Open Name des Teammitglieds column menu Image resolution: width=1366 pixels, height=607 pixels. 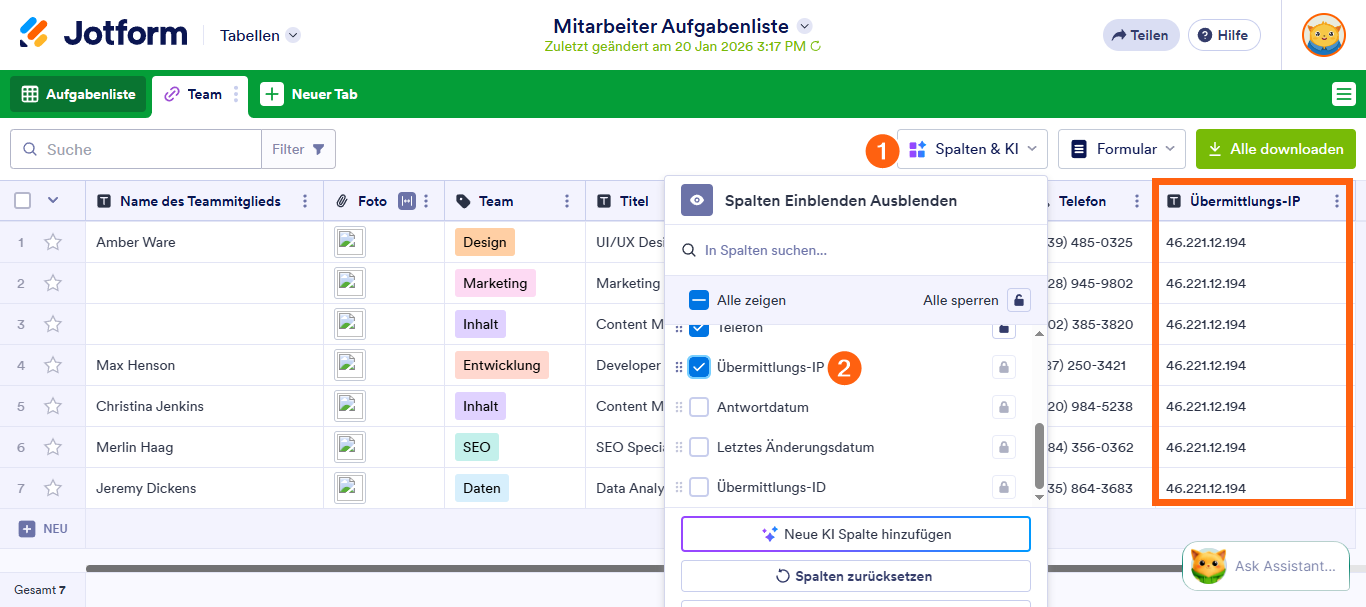click(x=305, y=201)
